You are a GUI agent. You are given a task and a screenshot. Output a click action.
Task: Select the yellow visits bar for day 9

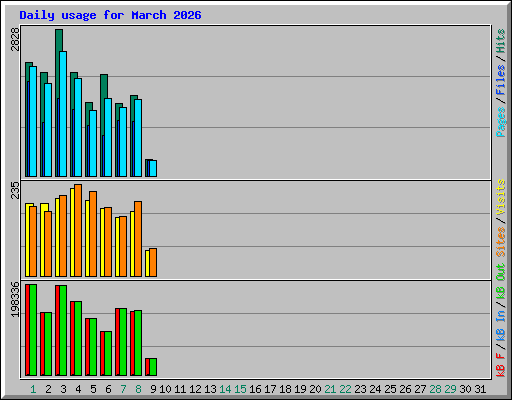(x=147, y=263)
